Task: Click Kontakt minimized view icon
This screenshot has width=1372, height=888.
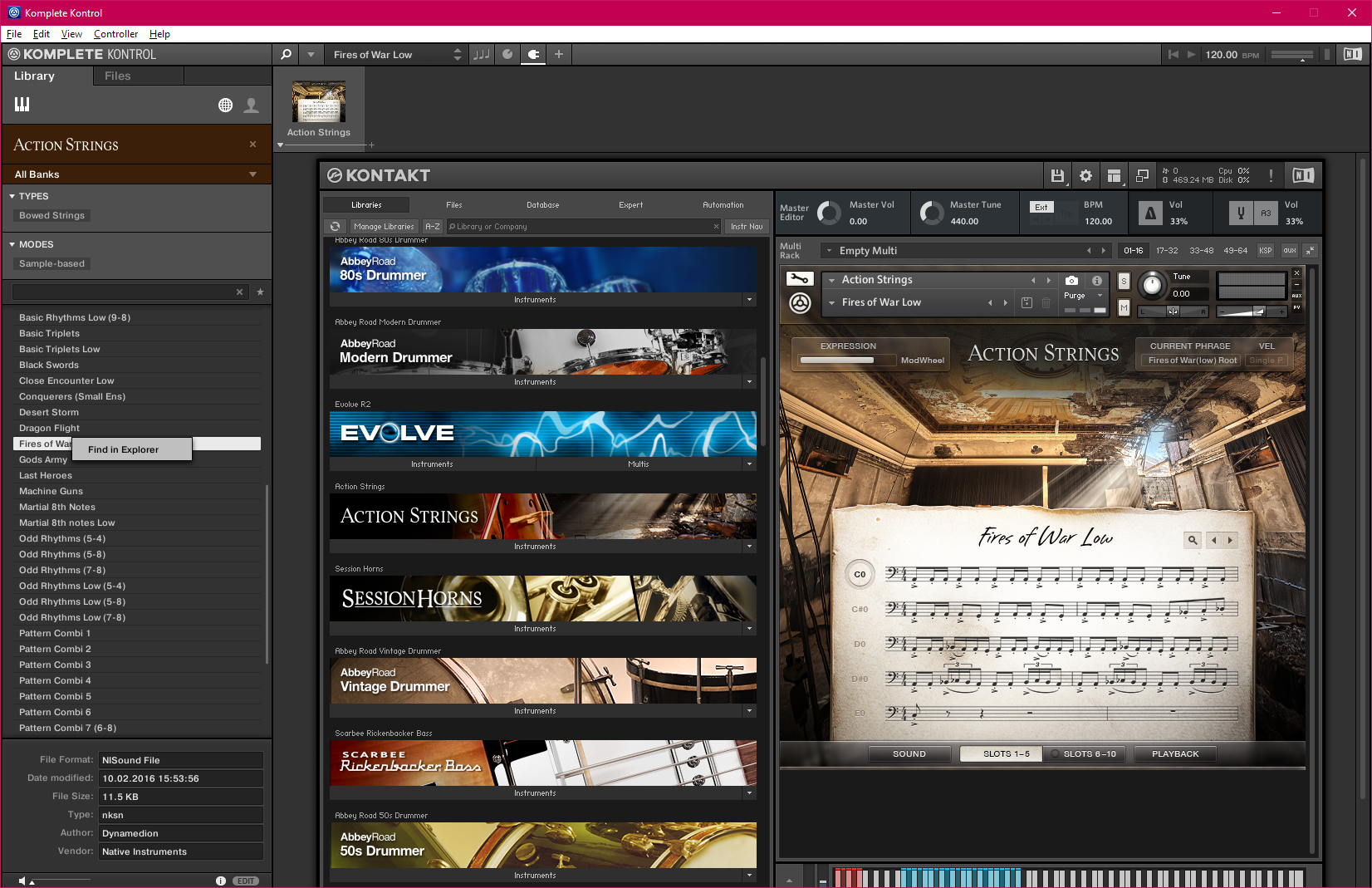Action: click(x=1142, y=175)
